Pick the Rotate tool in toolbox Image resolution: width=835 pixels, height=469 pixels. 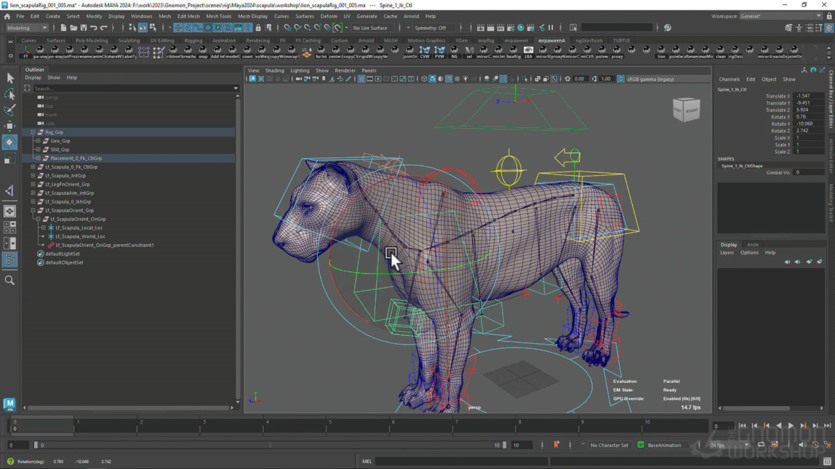[10, 142]
